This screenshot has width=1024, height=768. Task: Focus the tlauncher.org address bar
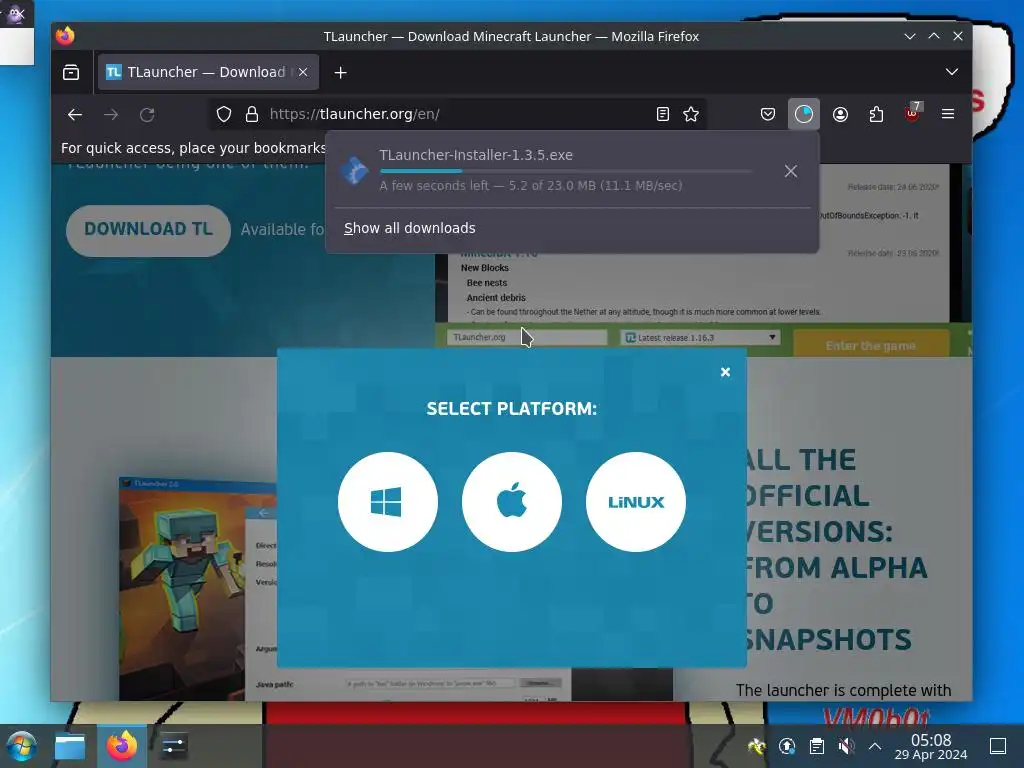pos(457,114)
